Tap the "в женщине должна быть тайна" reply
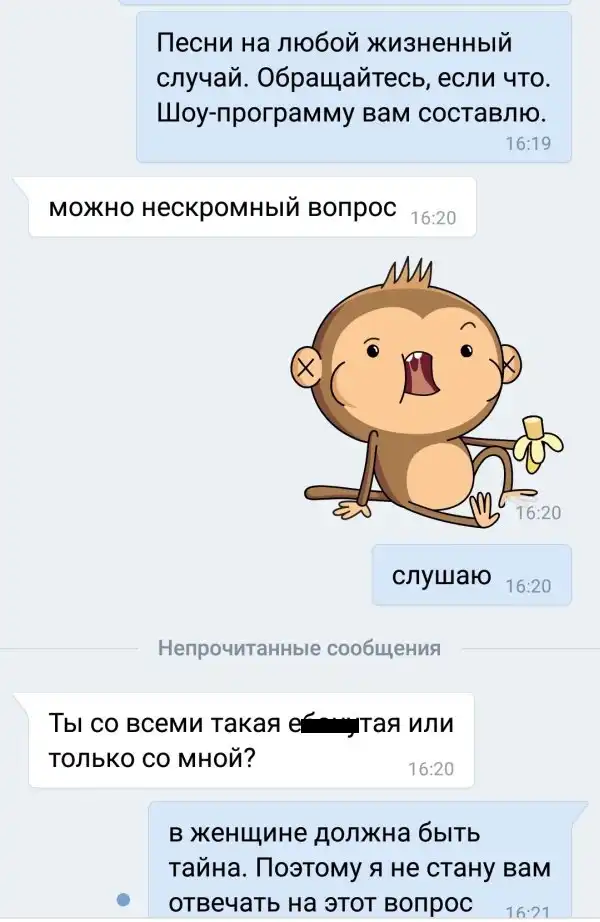This screenshot has width=600, height=922. [x=368, y=861]
